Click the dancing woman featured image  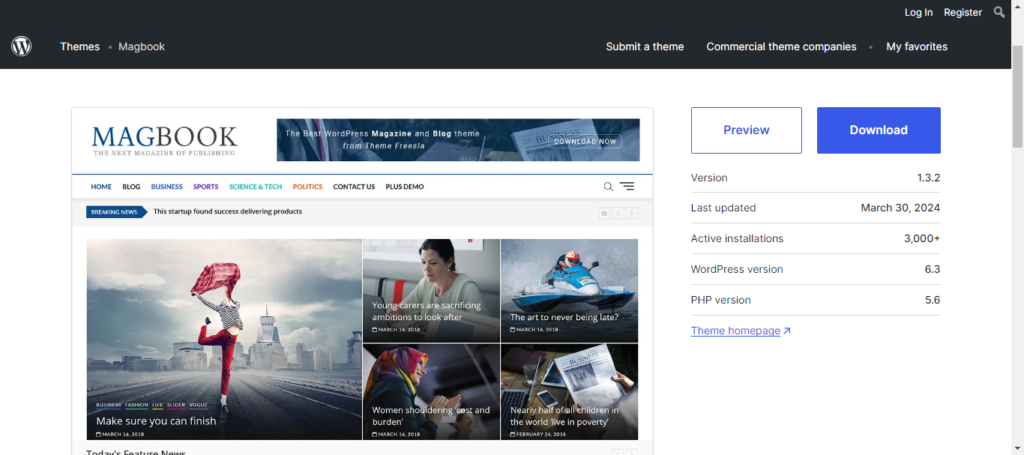[x=224, y=339]
